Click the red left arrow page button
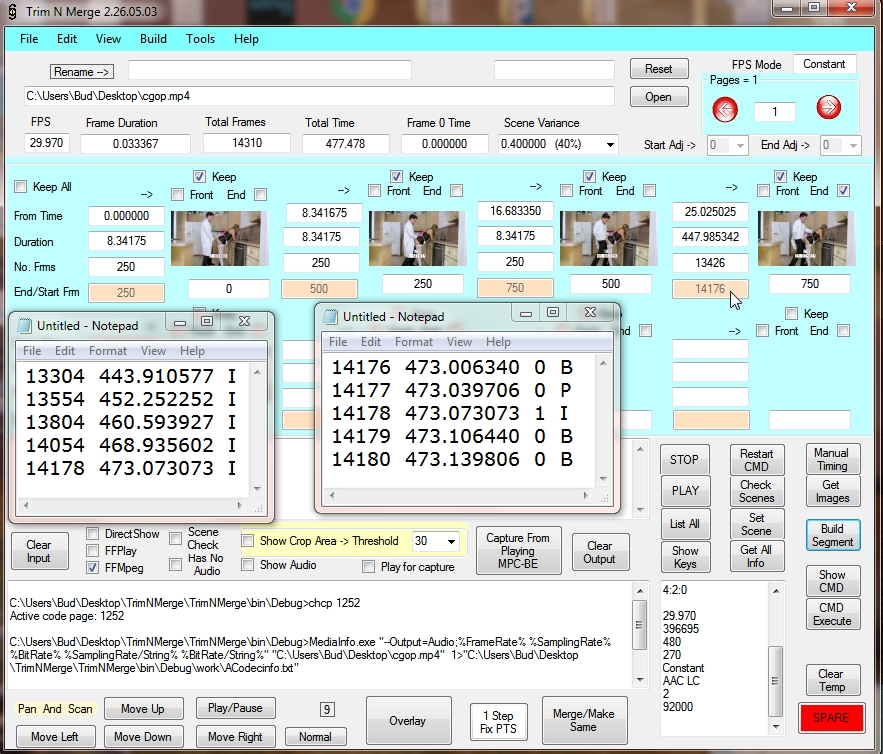Image resolution: width=883 pixels, height=754 pixels. (724, 110)
